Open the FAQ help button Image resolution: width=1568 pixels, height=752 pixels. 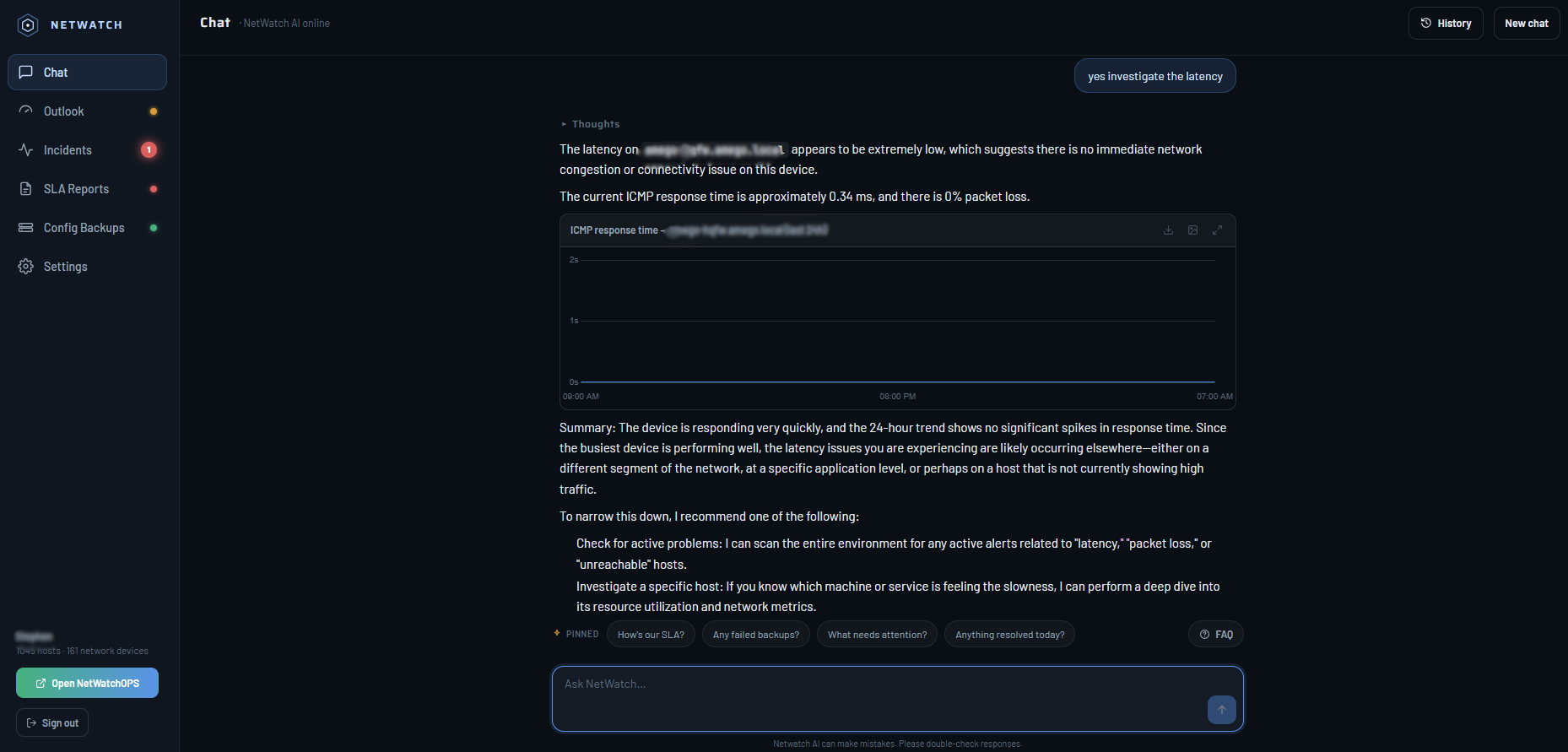click(x=1216, y=635)
